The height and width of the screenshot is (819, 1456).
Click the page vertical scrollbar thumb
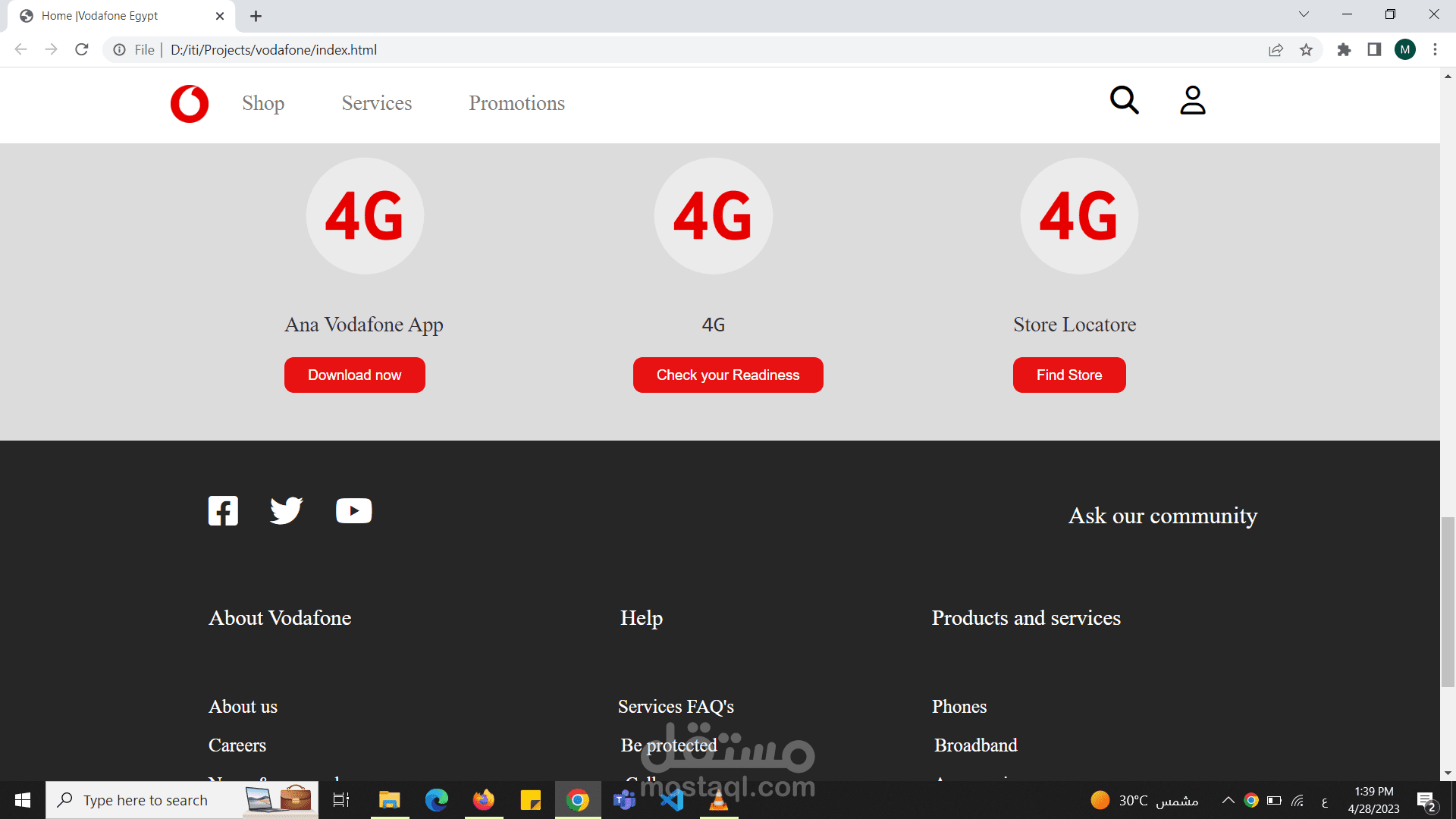pyautogui.click(x=1448, y=601)
